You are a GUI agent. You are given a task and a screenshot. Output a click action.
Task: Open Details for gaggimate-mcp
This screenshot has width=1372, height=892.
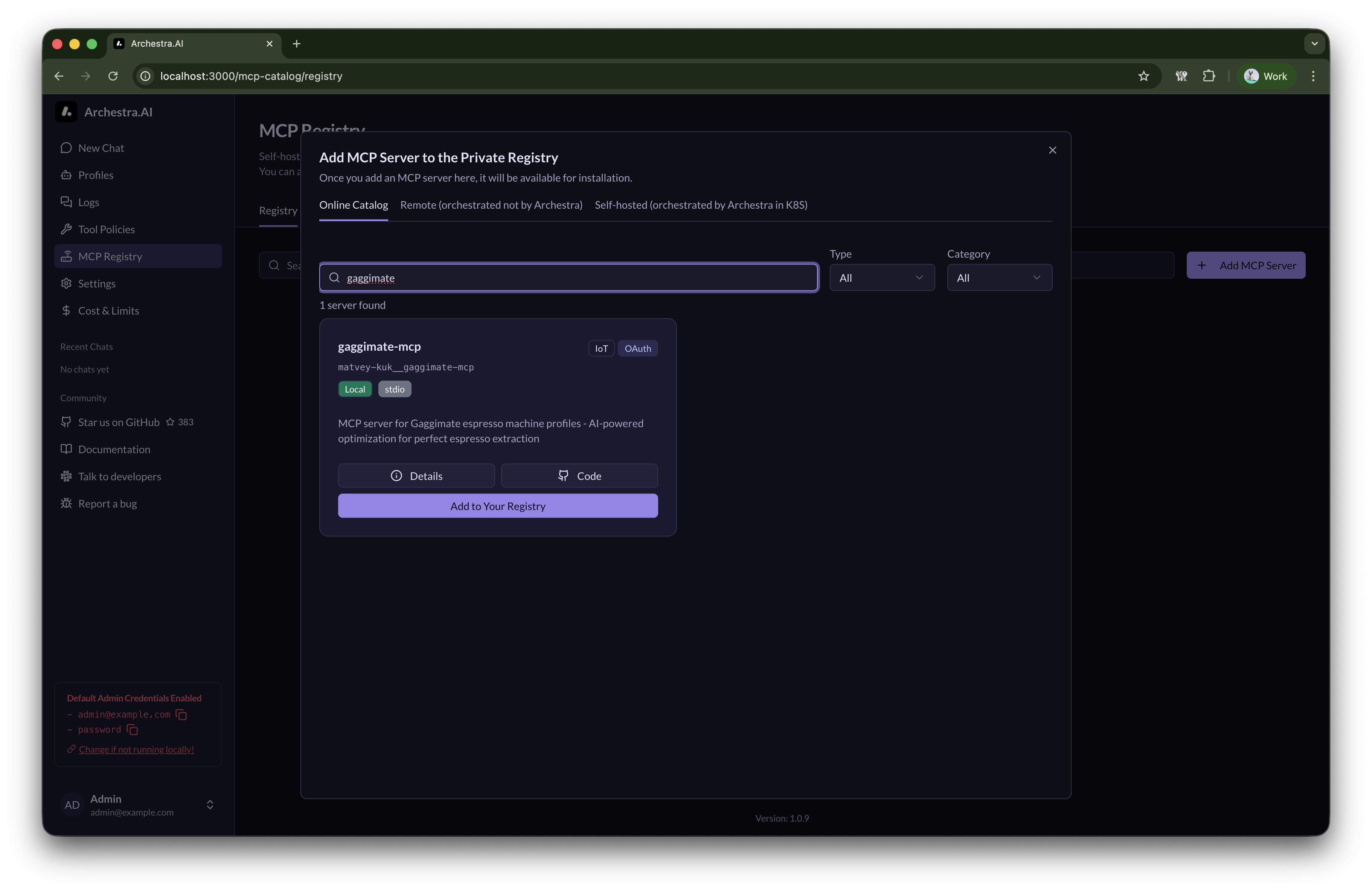[x=416, y=476]
